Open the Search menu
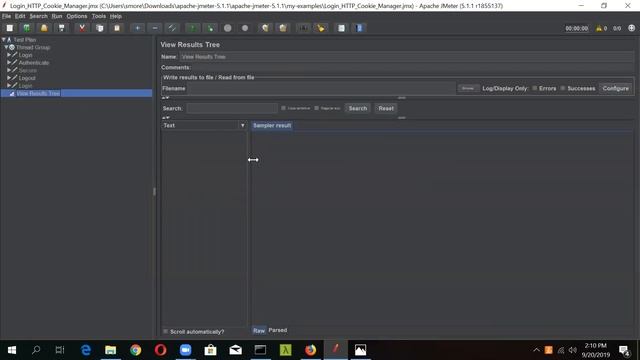This screenshot has height=360, width=640. tap(38, 16)
